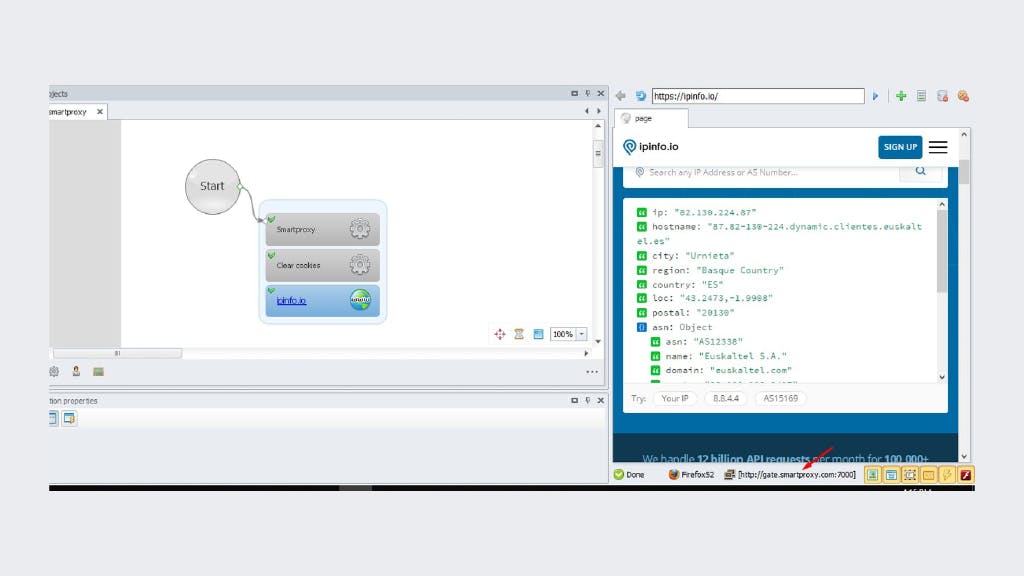Click the three dots overflow button

coord(592,372)
